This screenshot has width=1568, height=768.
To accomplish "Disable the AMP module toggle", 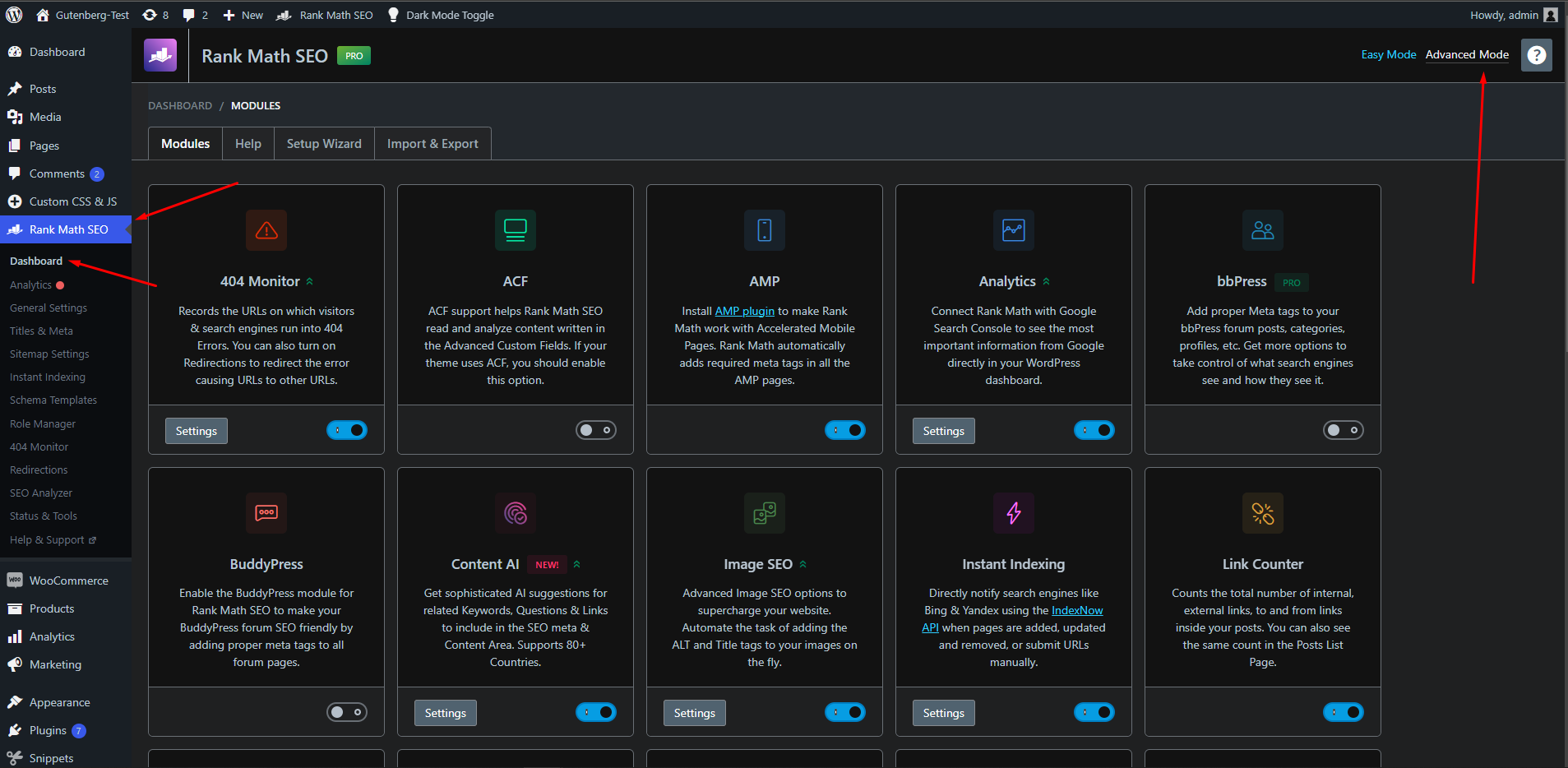I will click(x=845, y=430).
